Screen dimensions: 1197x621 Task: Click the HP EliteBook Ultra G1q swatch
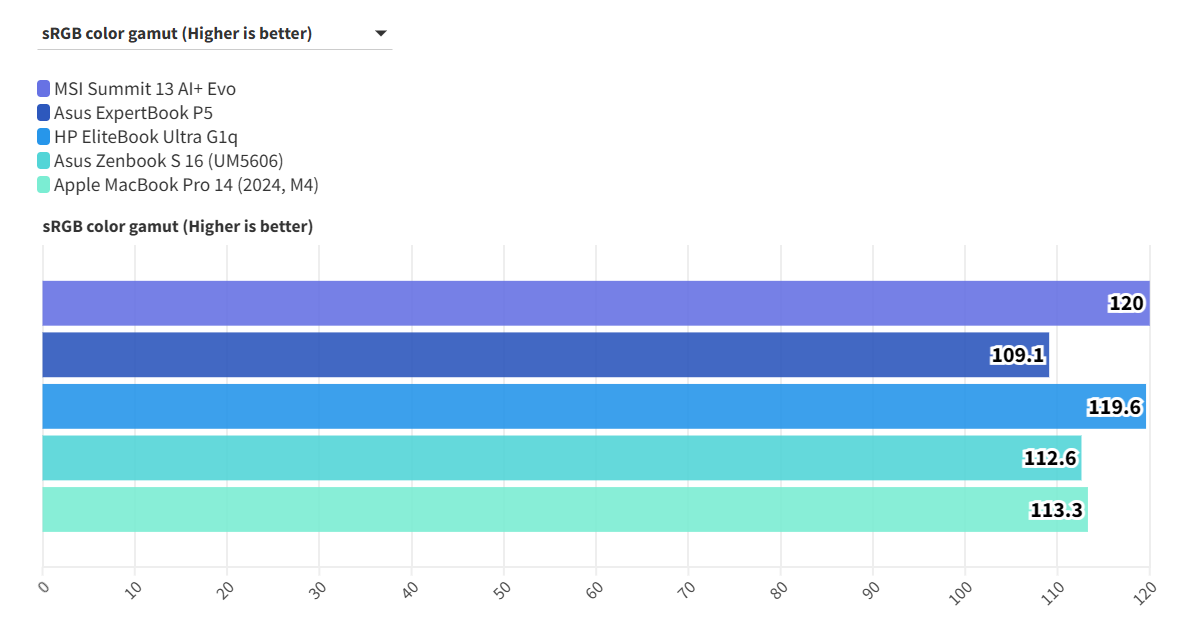(44, 137)
